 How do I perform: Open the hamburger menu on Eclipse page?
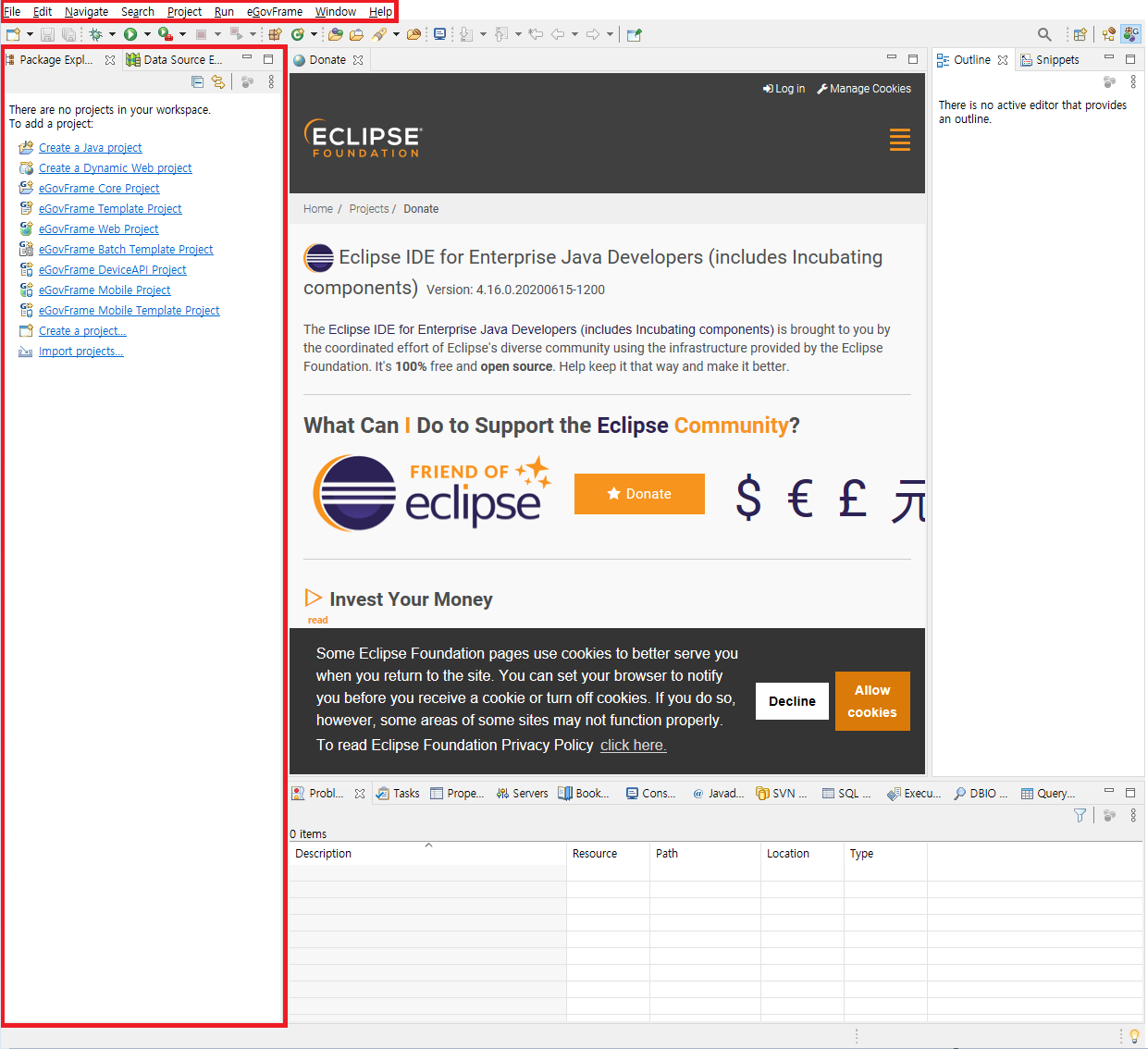pos(899,141)
